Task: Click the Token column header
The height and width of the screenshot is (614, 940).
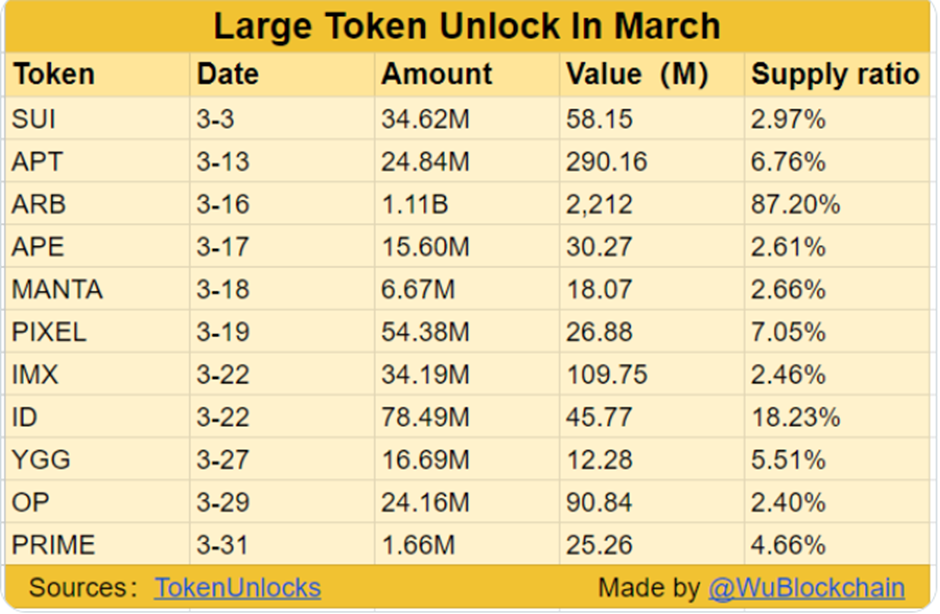Action: pyautogui.click(x=54, y=75)
